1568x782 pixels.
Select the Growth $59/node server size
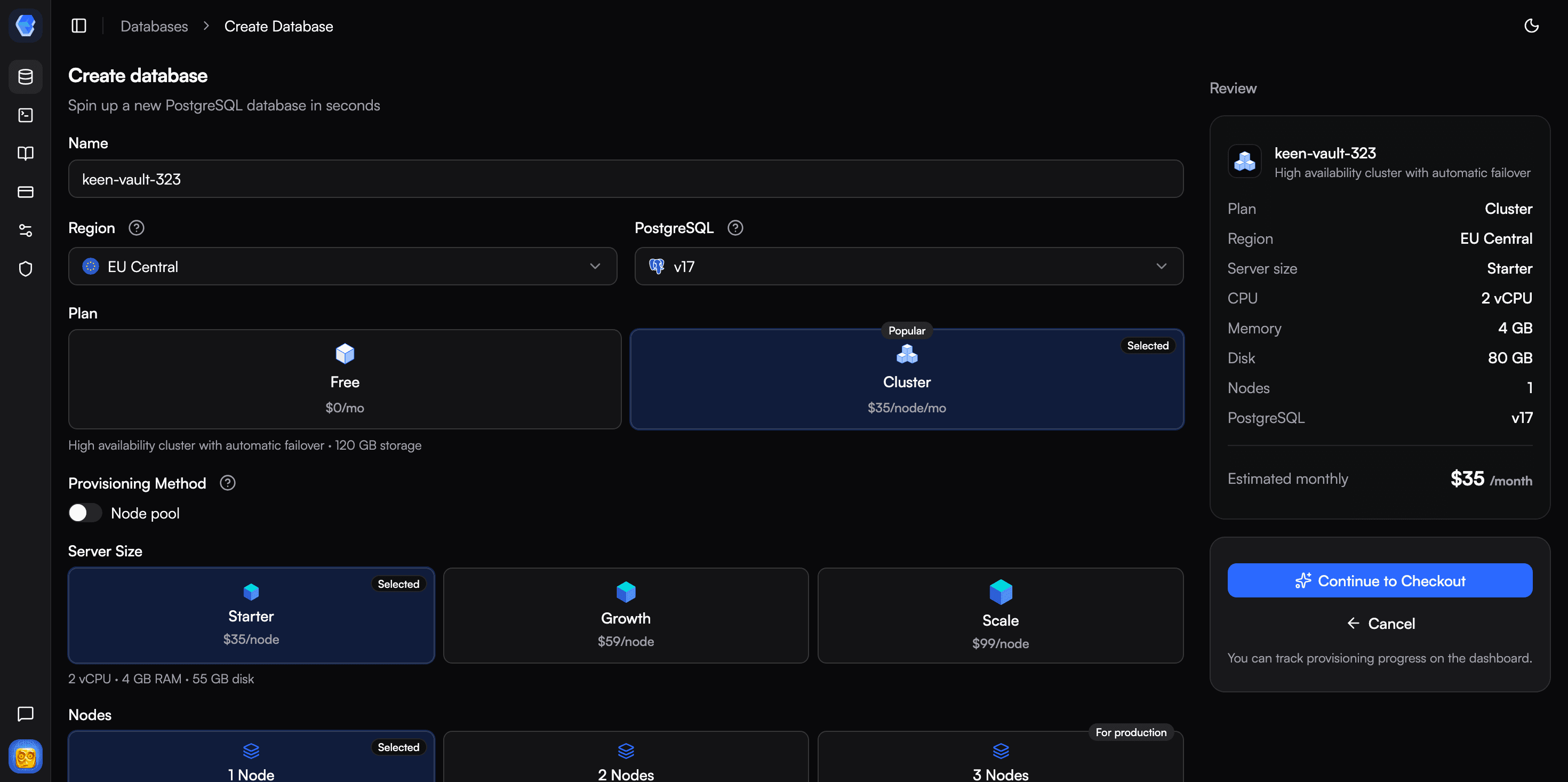(x=625, y=615)
